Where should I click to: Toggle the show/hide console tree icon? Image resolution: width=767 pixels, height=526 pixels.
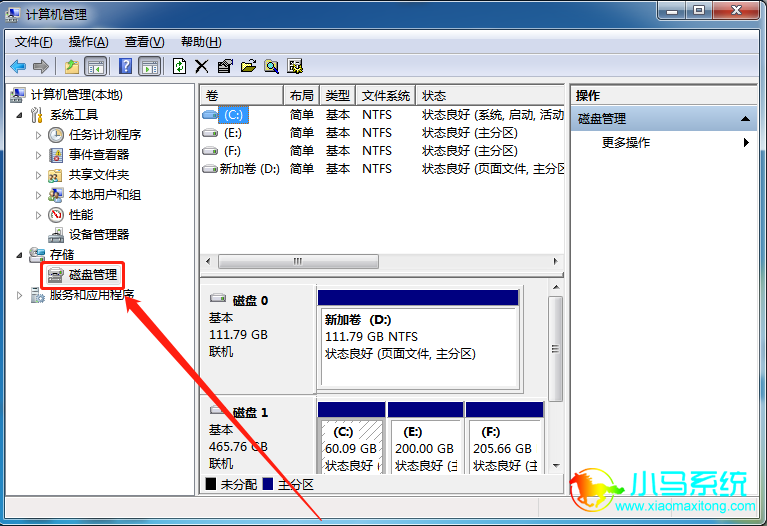(x=95, y=66)
